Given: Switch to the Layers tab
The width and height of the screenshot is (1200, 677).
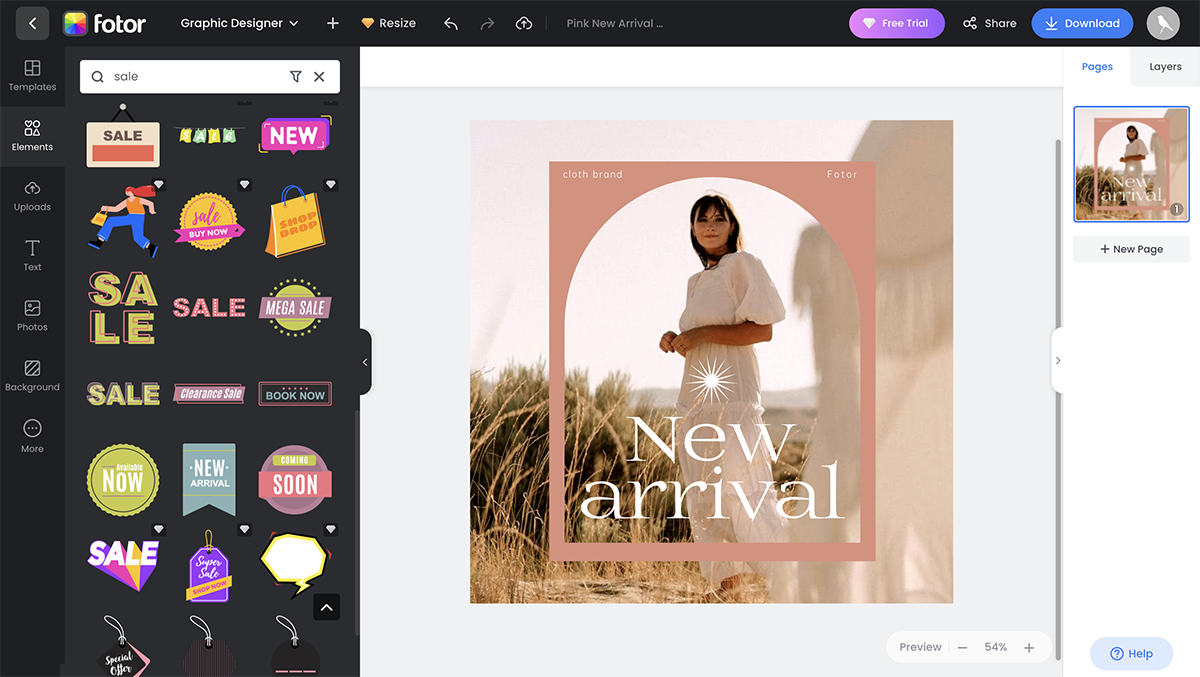Looking at the screenshot, I should tap(1164, 66).
